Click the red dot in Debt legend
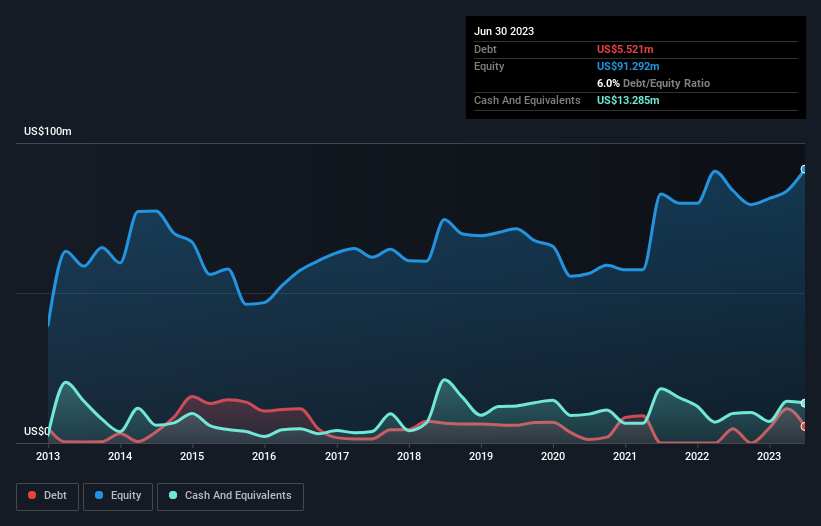 coord(34,496)
